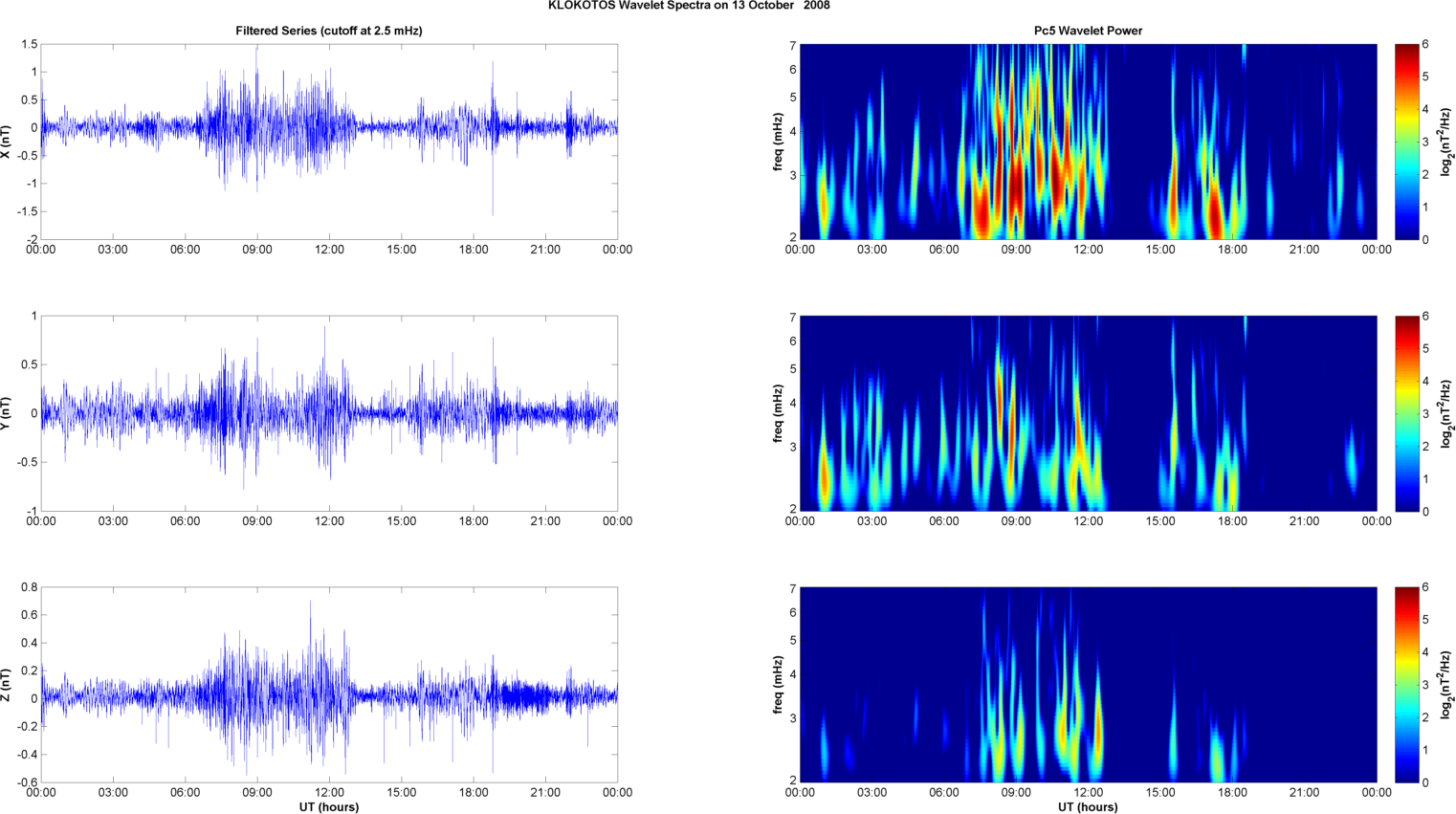
Task: Select the Y (nT) axis label
Action: [x=6, y=413]
